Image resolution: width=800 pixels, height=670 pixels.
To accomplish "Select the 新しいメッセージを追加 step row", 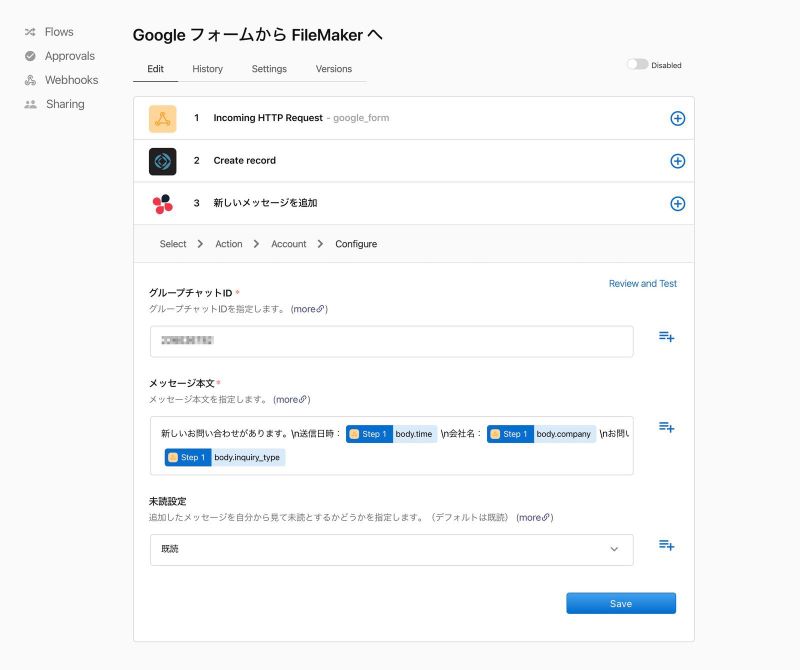I will [x=414, y=204].
